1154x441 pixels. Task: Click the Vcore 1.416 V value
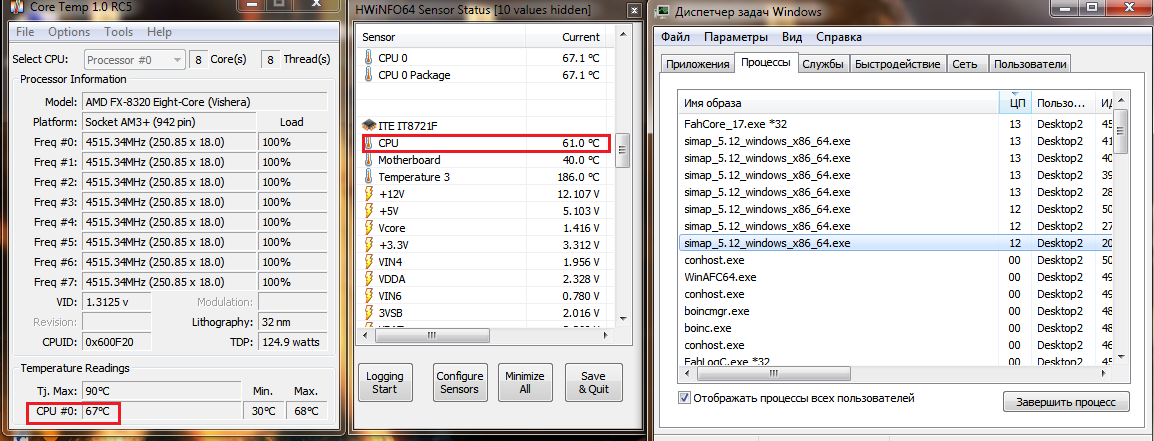click(x=581, y=228)
